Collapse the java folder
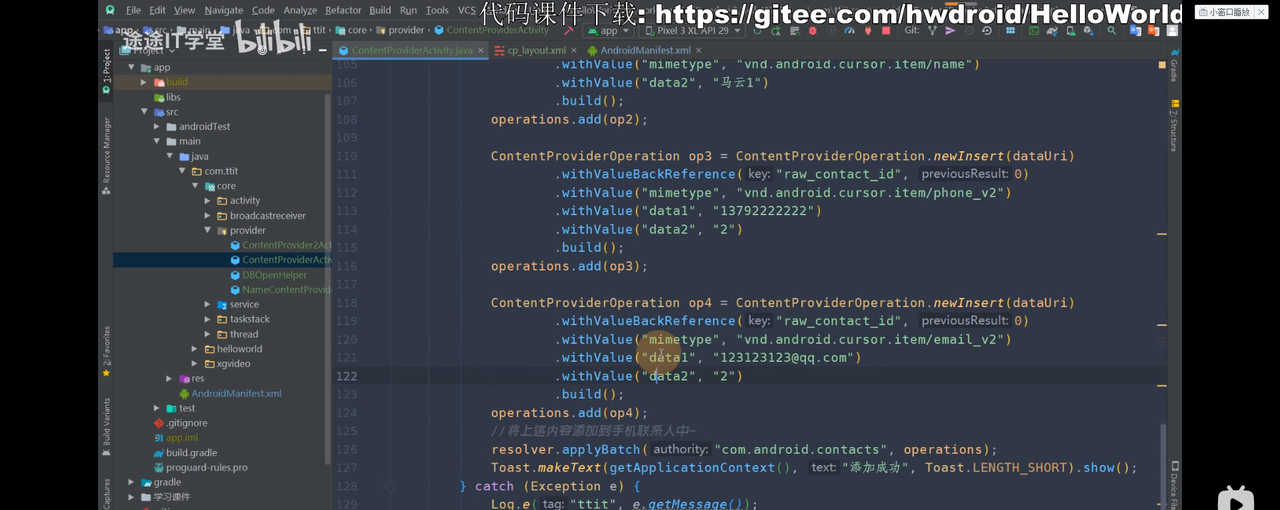Image resolution: width=1280 pixels, height=510 pixels. tap(170, 156)
